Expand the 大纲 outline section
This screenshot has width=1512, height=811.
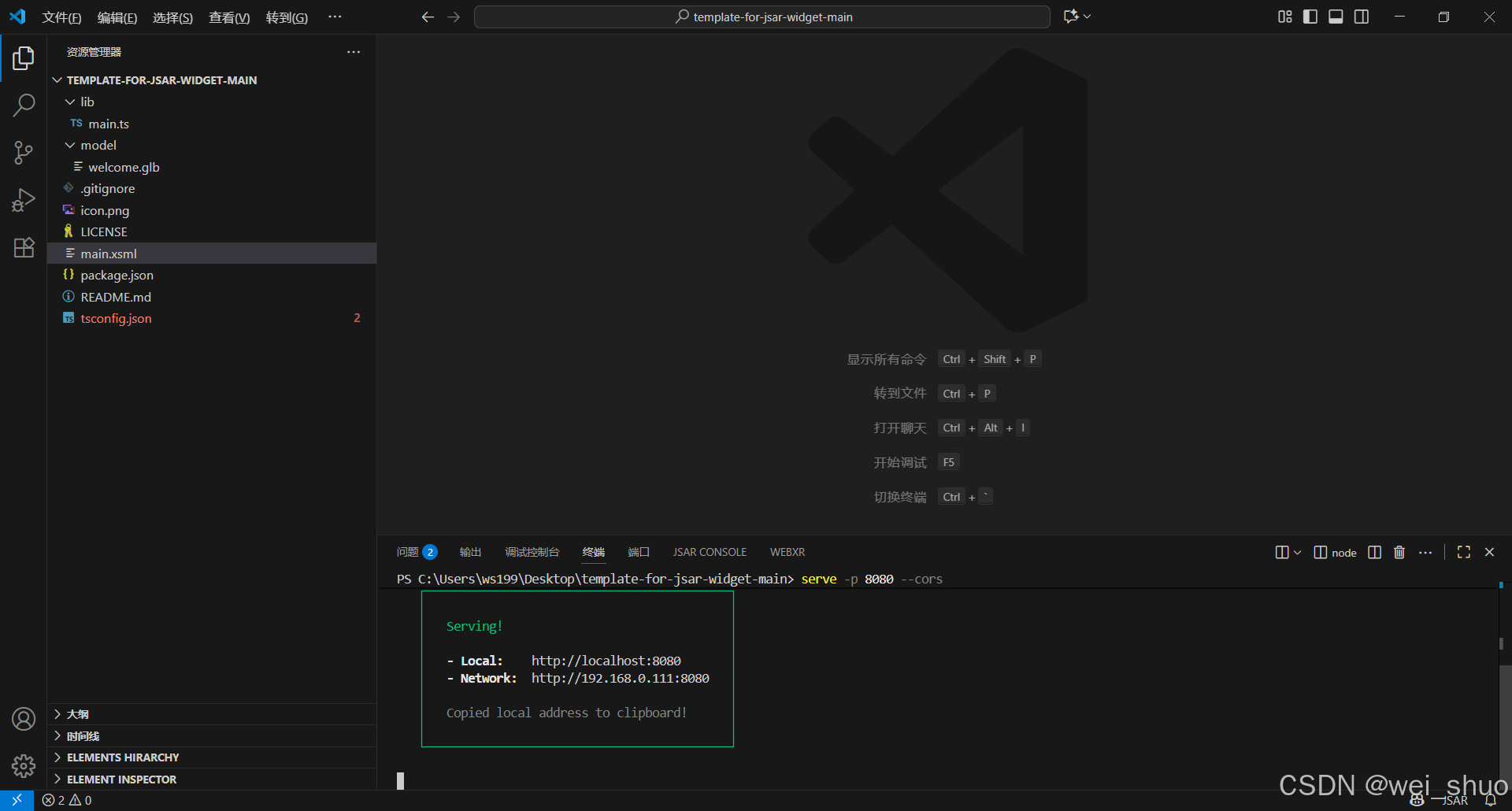pyautogui.click(x=212, y=714)
